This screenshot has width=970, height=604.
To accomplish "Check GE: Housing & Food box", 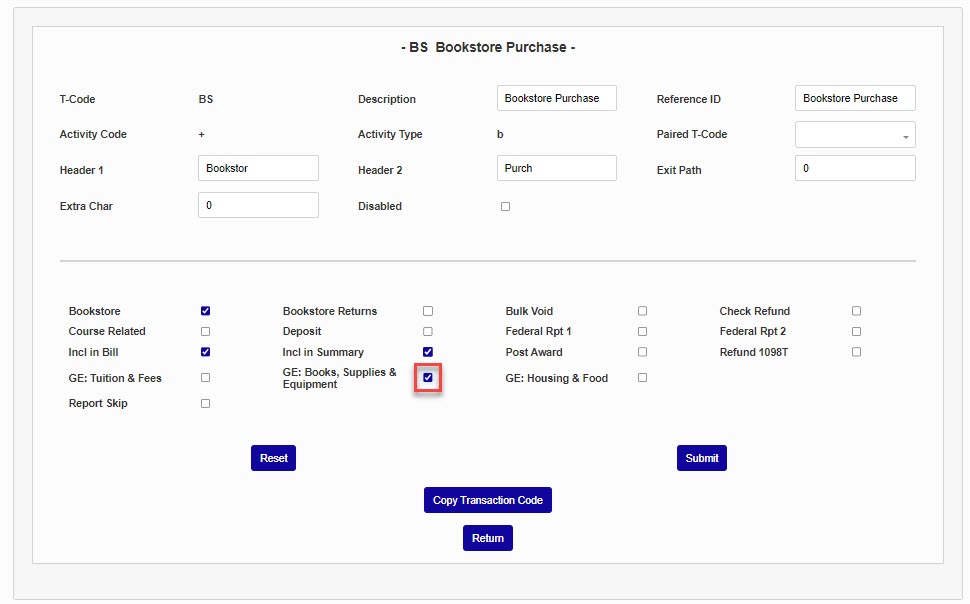I will coord(642,378).
